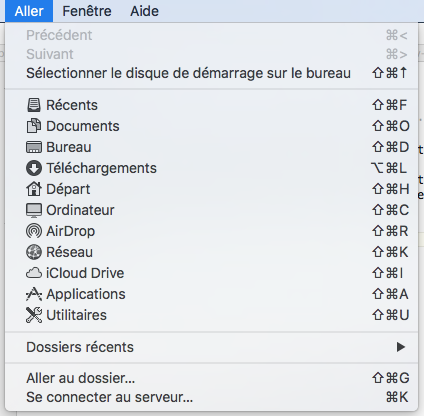Click the ⇧⌘G shortcut beside Aller au dossier

[391, 378]
